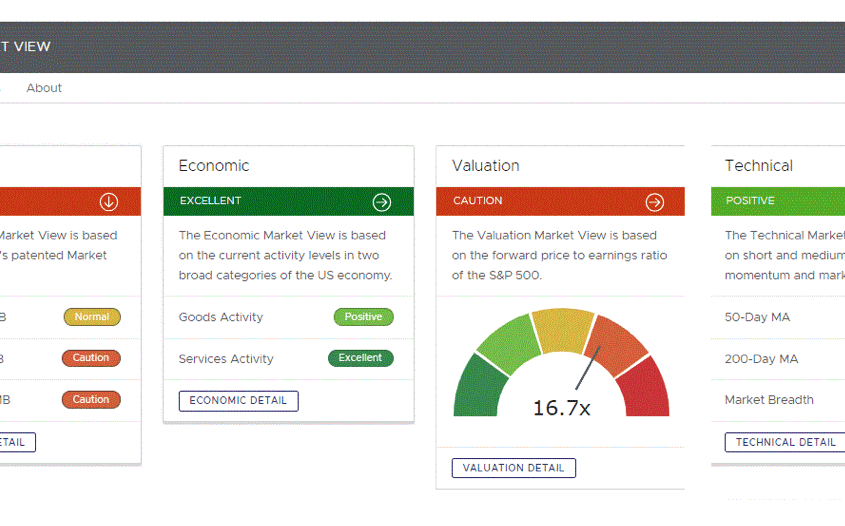The height and width of the screenshot is (526, 845).
Task: Click the Positive badge for Goods Activity
Action: click(363, 317)
